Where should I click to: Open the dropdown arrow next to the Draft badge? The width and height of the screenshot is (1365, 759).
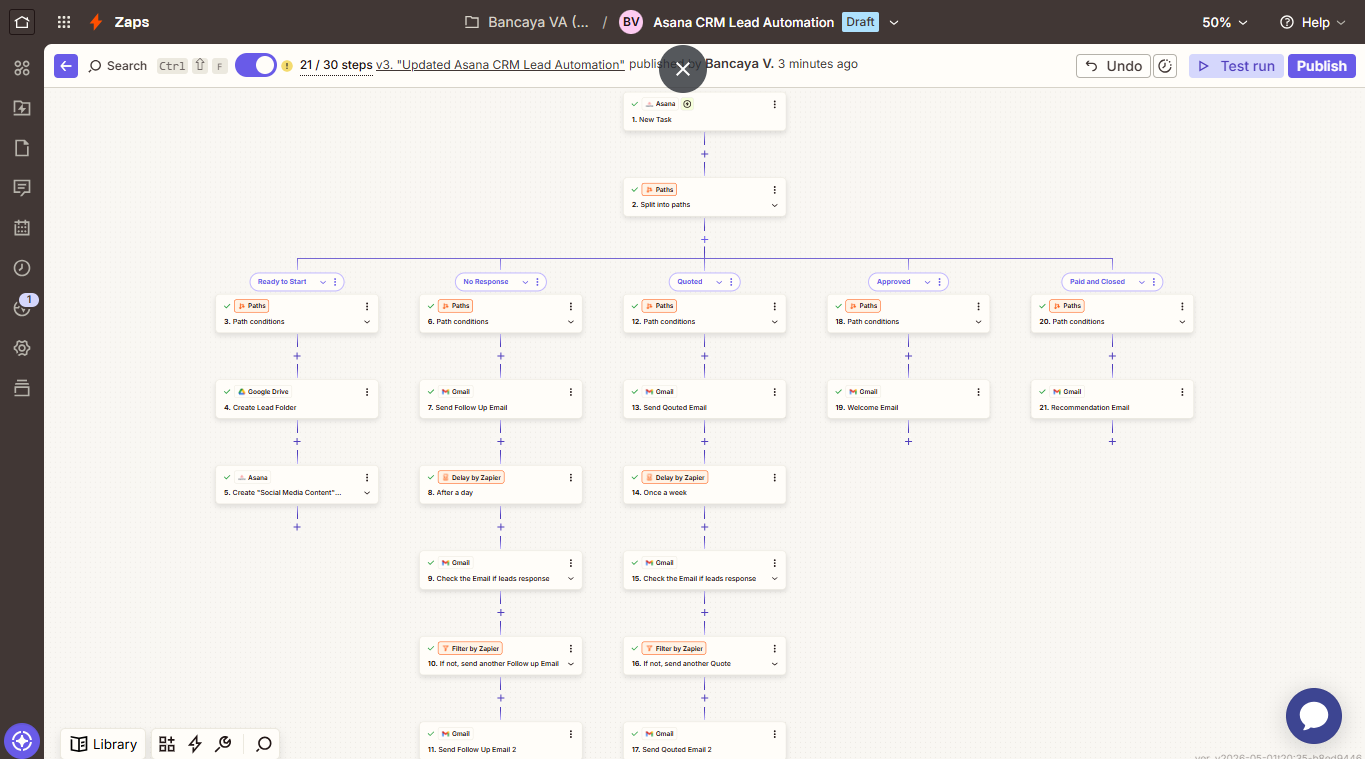coord(894,22)
